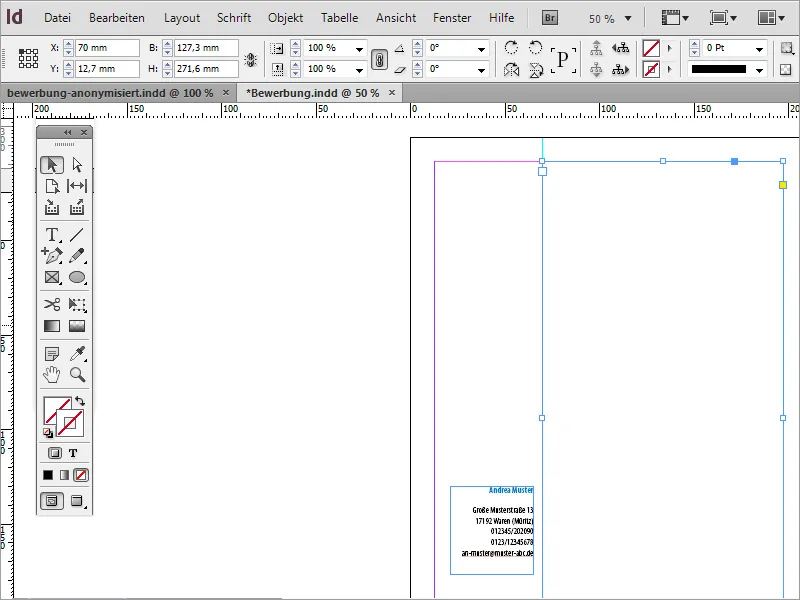Select the Pen tool
This screenshot has height=600, width=800.
coord(52,256)
